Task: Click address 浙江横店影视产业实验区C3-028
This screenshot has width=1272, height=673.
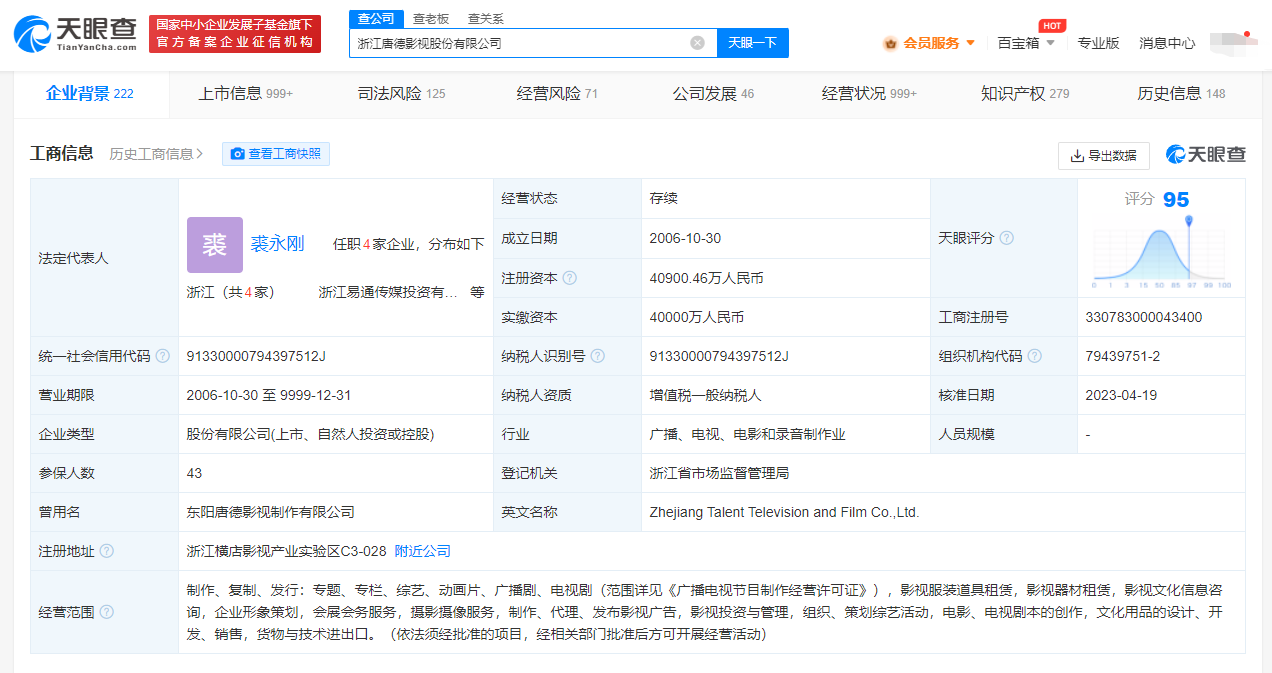Action: tap(286, 551)
